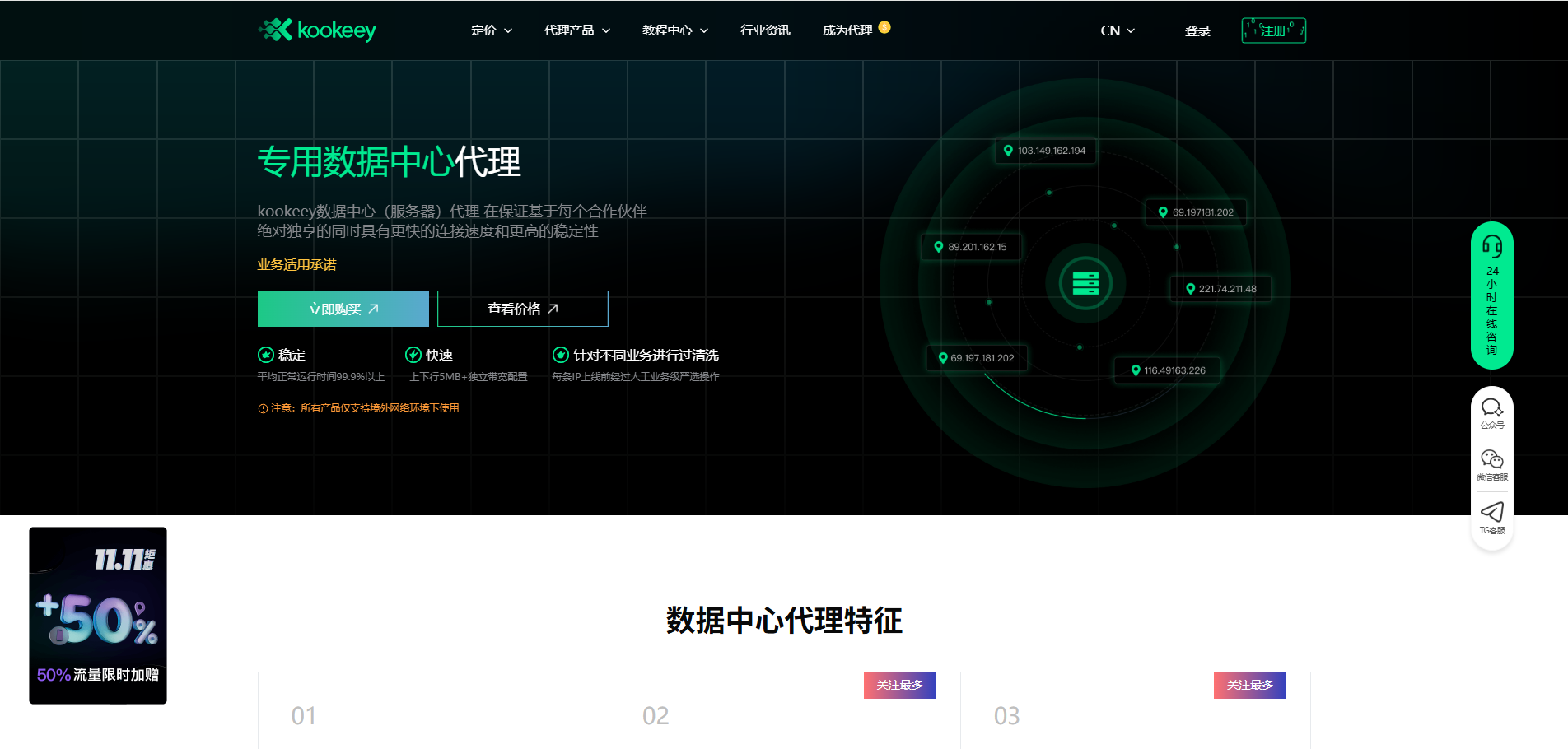The image size is (1568, 749).
Task: Open the 公众号 QR icon in sidebar
Action: (1491, 407)
